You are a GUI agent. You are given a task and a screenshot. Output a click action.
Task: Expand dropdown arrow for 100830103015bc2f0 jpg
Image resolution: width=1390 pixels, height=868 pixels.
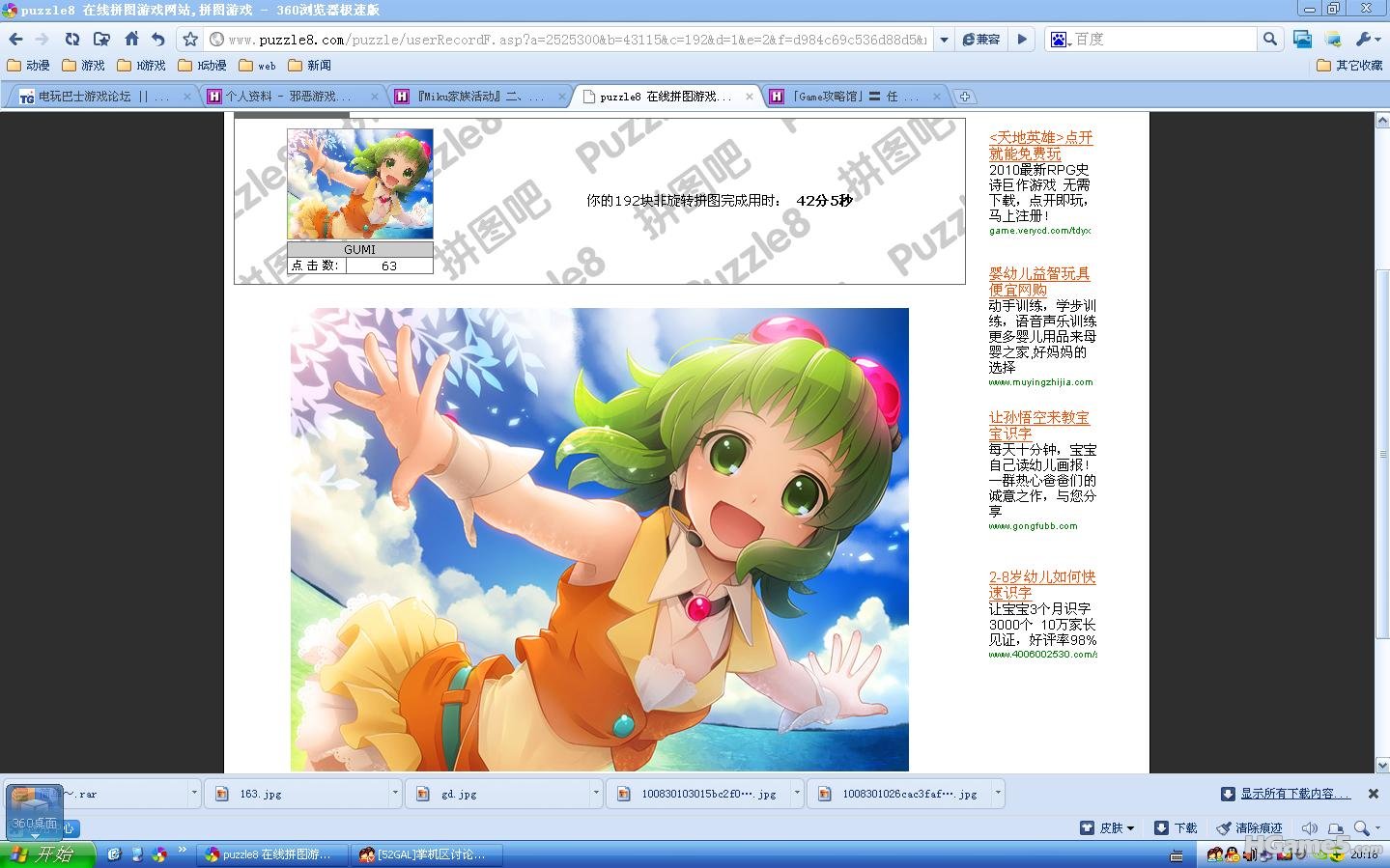coord(797,794)
